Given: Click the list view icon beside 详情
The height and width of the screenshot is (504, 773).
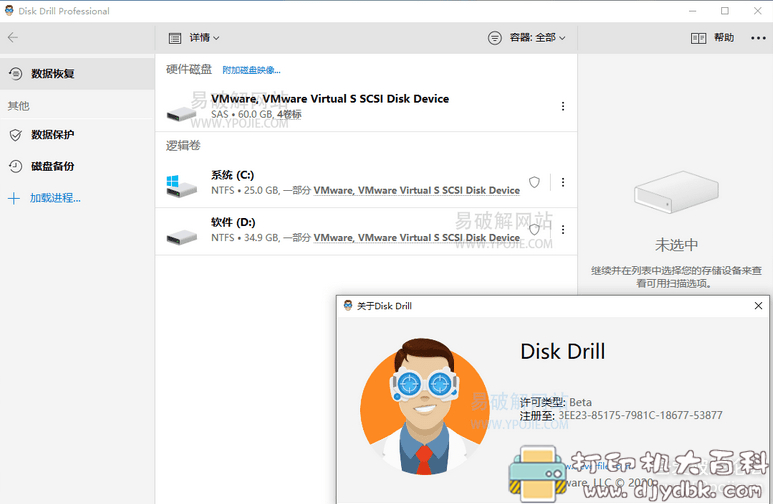Looking at the screenshot, I should click(x=175, y=38).
